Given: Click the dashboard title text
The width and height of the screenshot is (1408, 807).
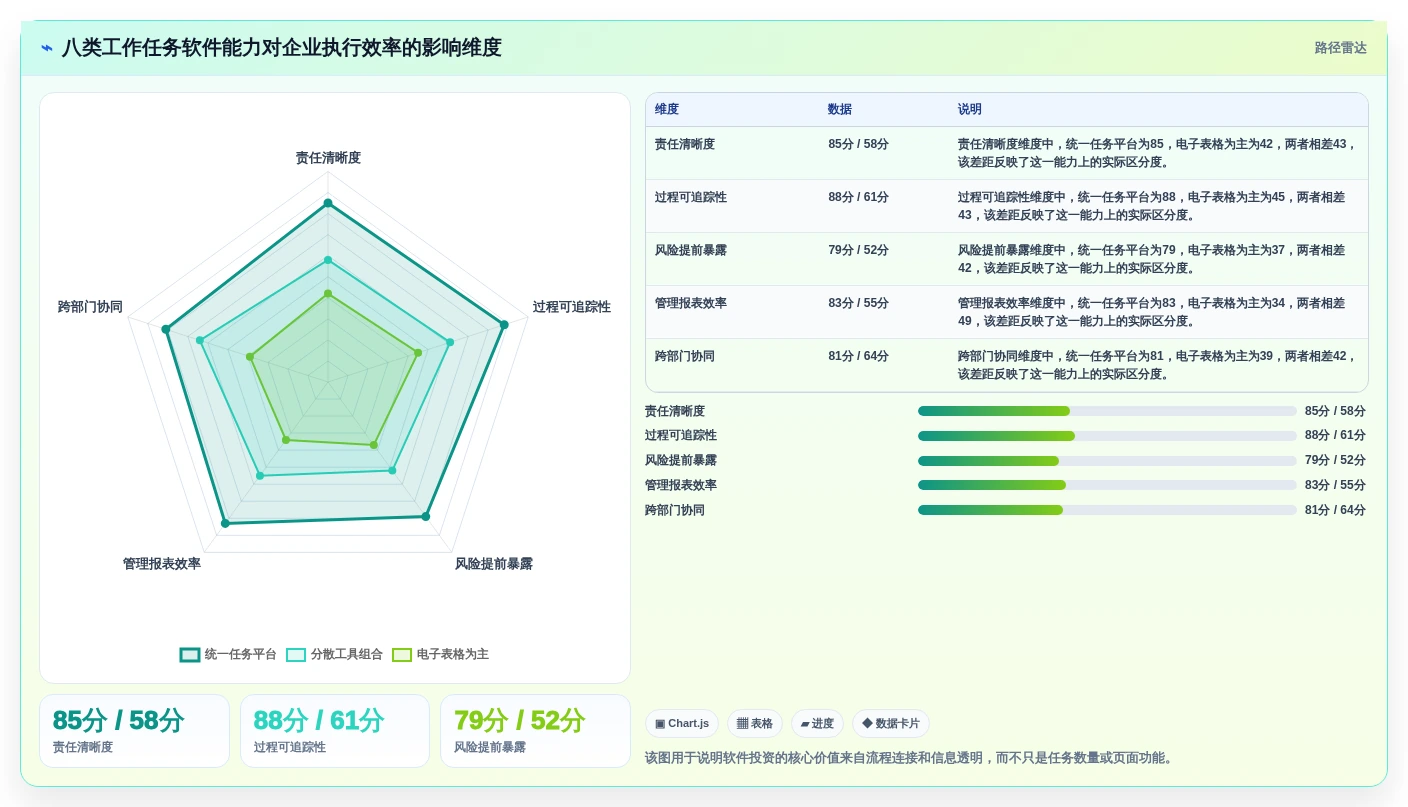Looking at the screenshot, I should (282, 48).
